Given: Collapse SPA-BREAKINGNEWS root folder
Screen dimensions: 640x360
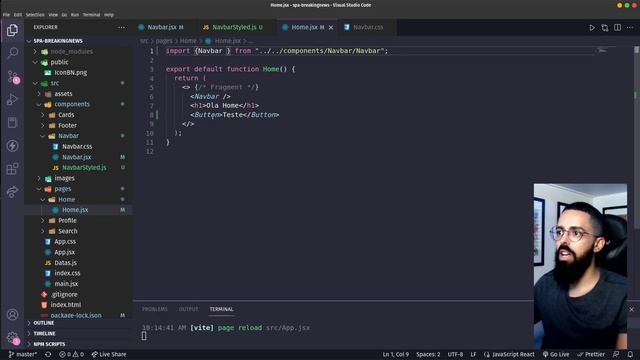Looking at the screenshot, I should coord(58,41).
